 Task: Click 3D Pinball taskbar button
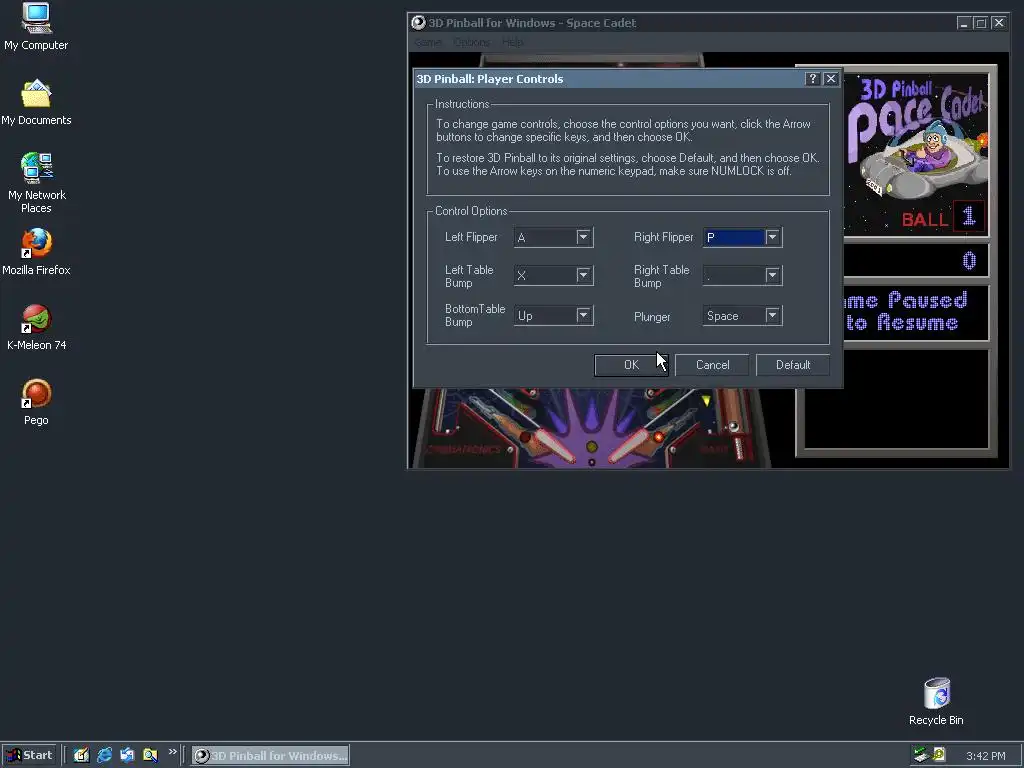click(270, 756)
